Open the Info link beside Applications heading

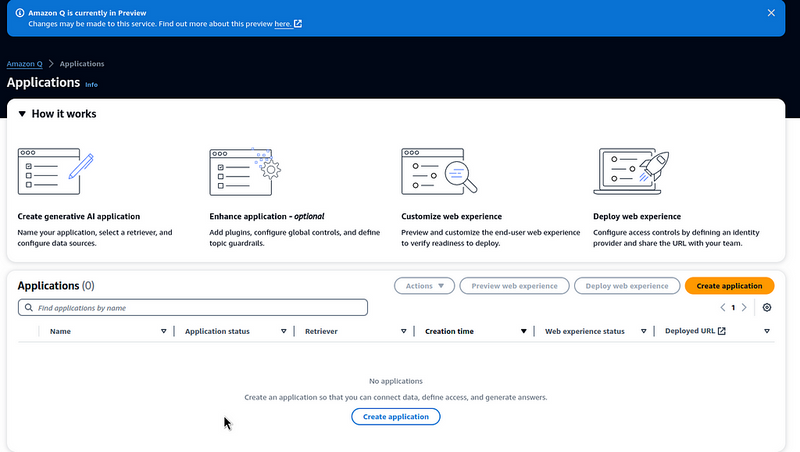91,85
